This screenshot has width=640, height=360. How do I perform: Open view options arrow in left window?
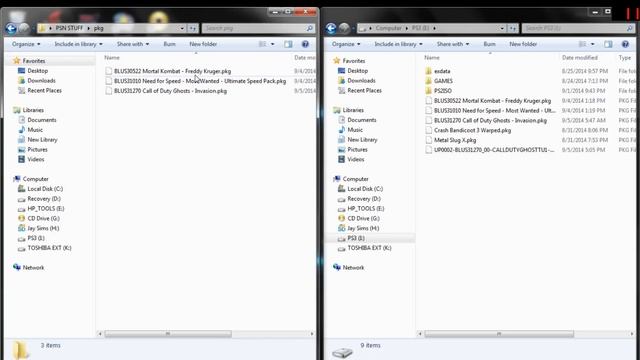point(272,44)
